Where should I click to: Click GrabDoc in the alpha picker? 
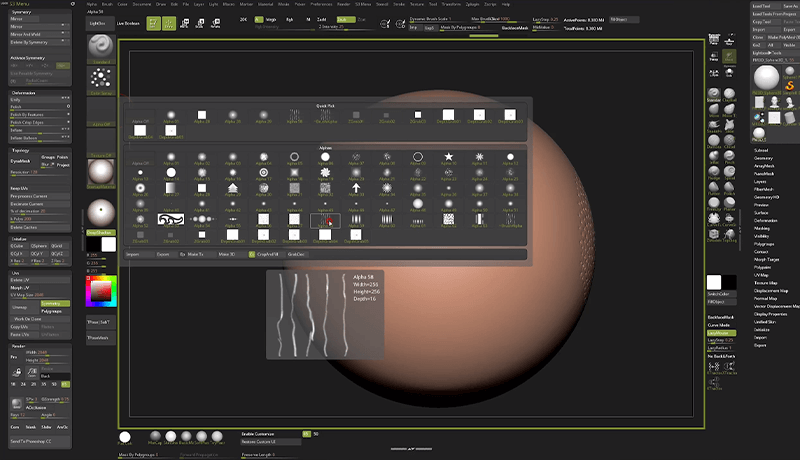296,254
